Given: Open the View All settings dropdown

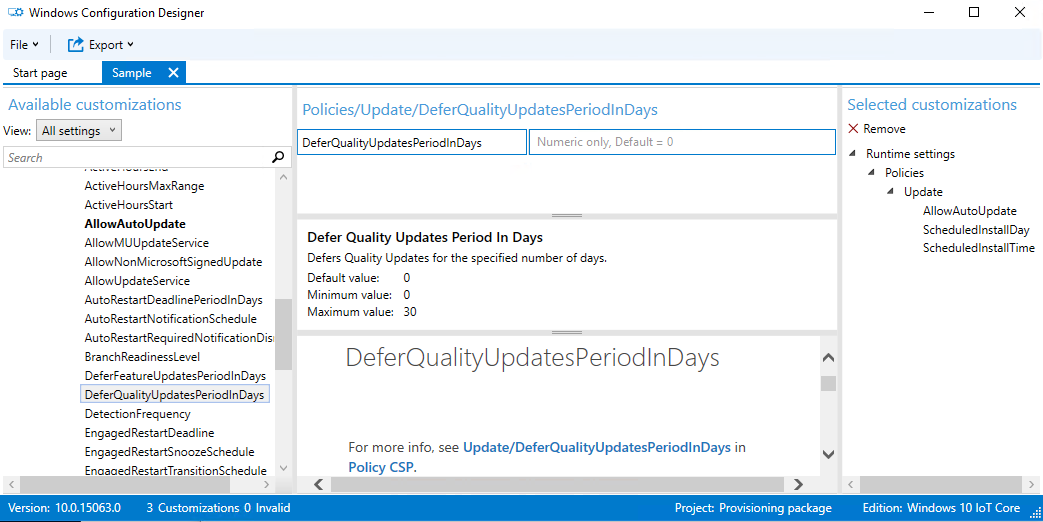Looking at the screenshot, I should [79, 130].
